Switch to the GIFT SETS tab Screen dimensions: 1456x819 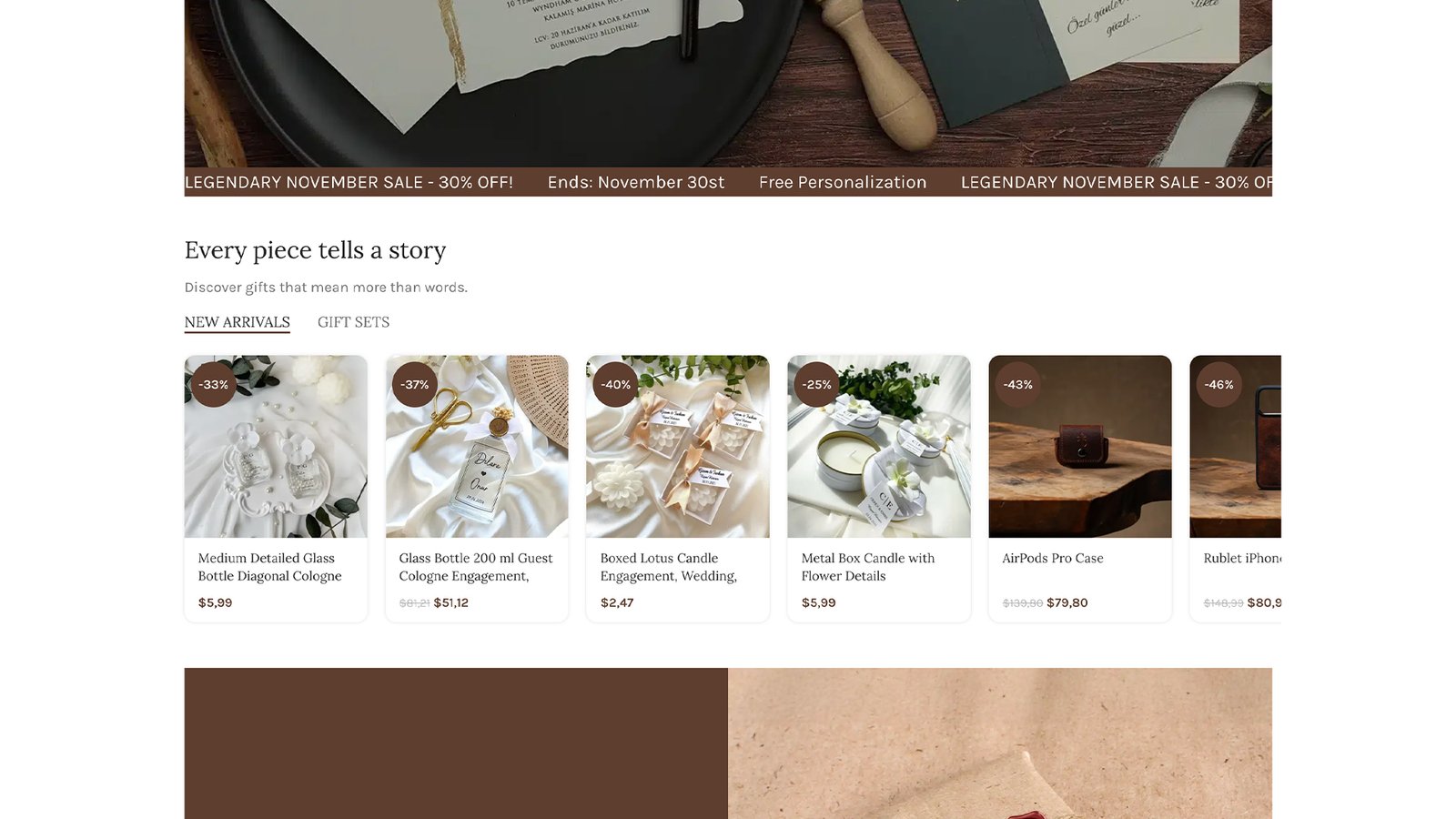click(353, 322)
